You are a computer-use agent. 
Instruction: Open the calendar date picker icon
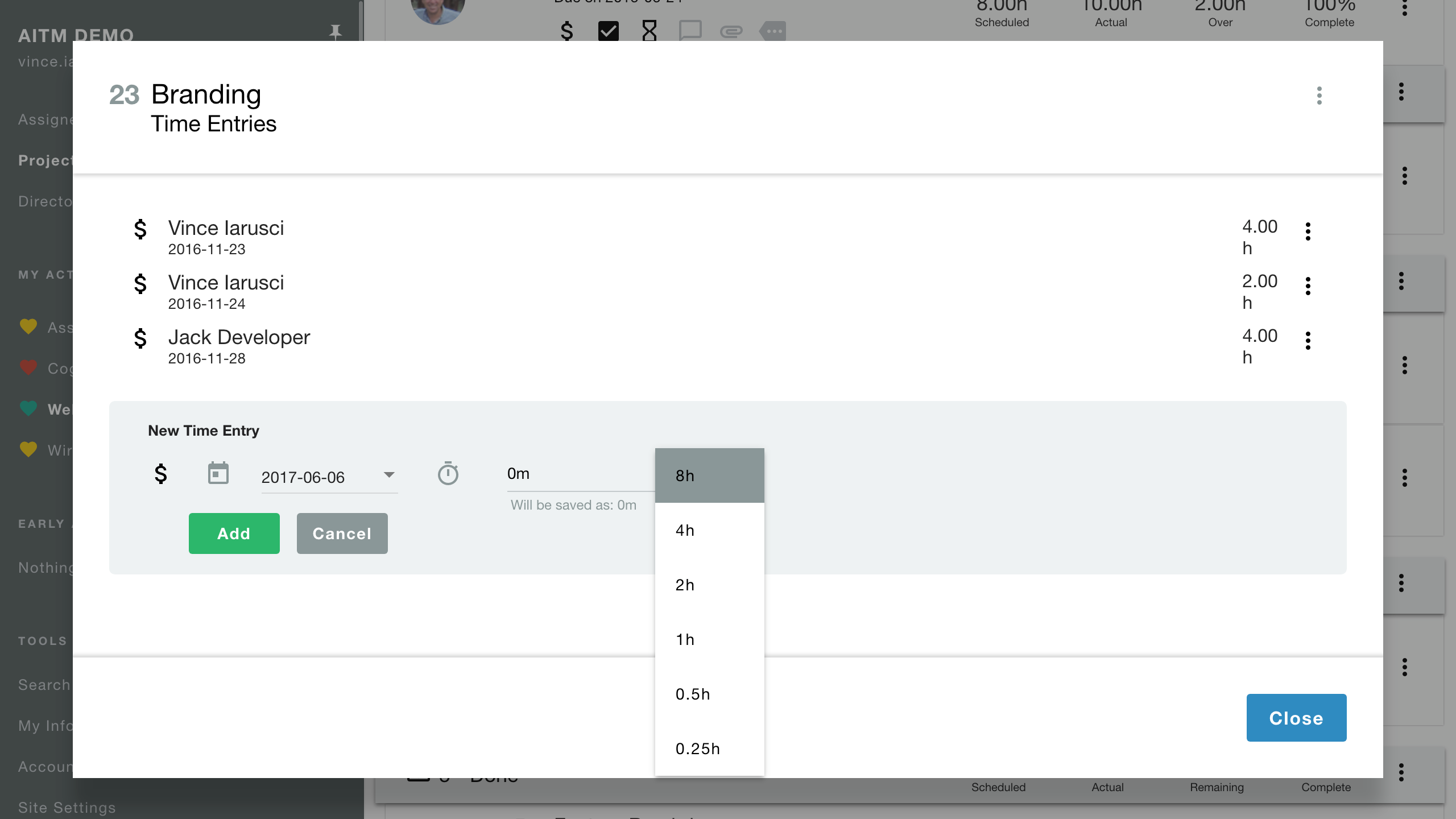218,473
